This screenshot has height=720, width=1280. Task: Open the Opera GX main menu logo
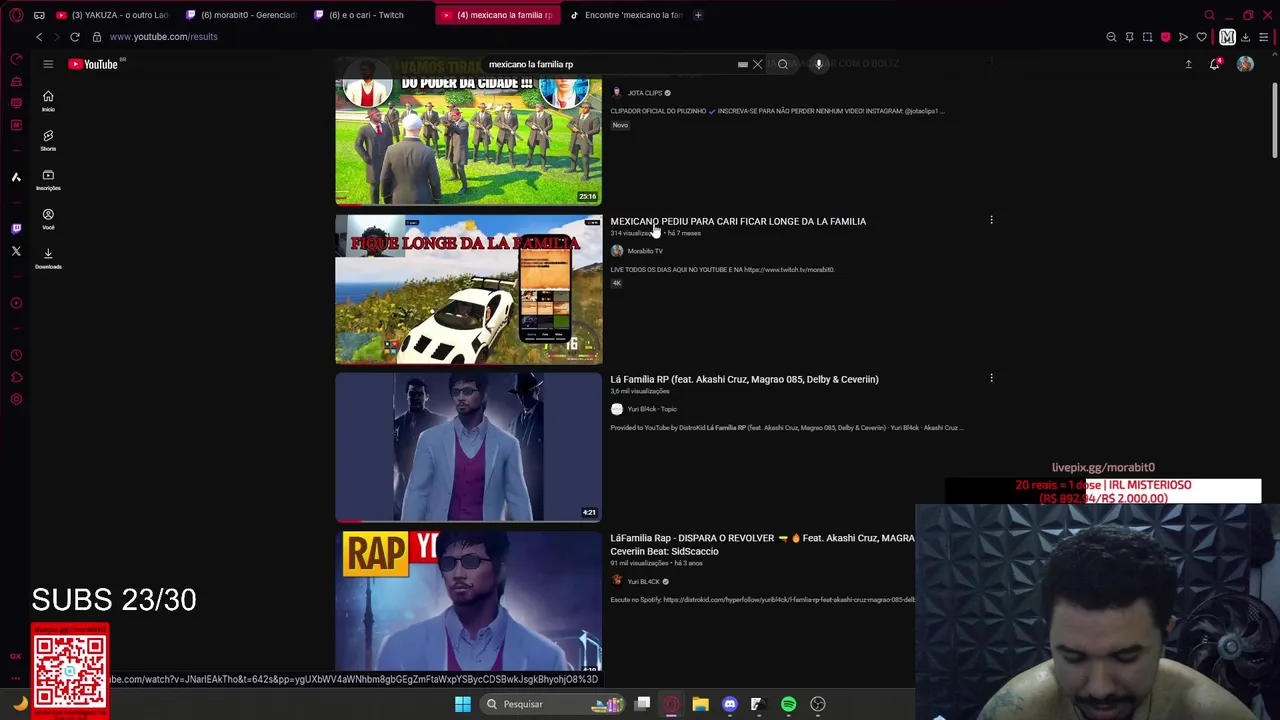pyautogui.click(x=16, y=15)
